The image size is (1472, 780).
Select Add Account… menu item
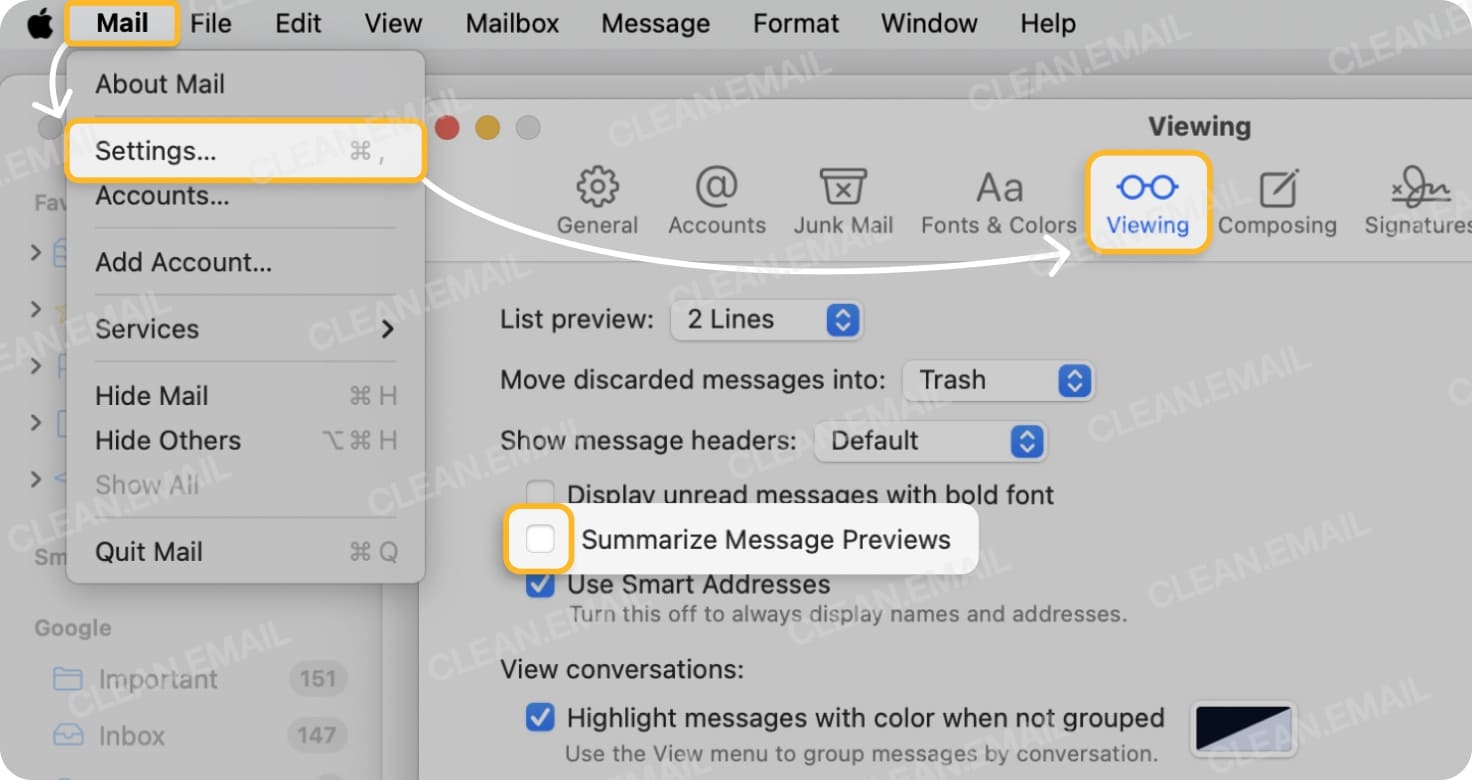(183, 262)
